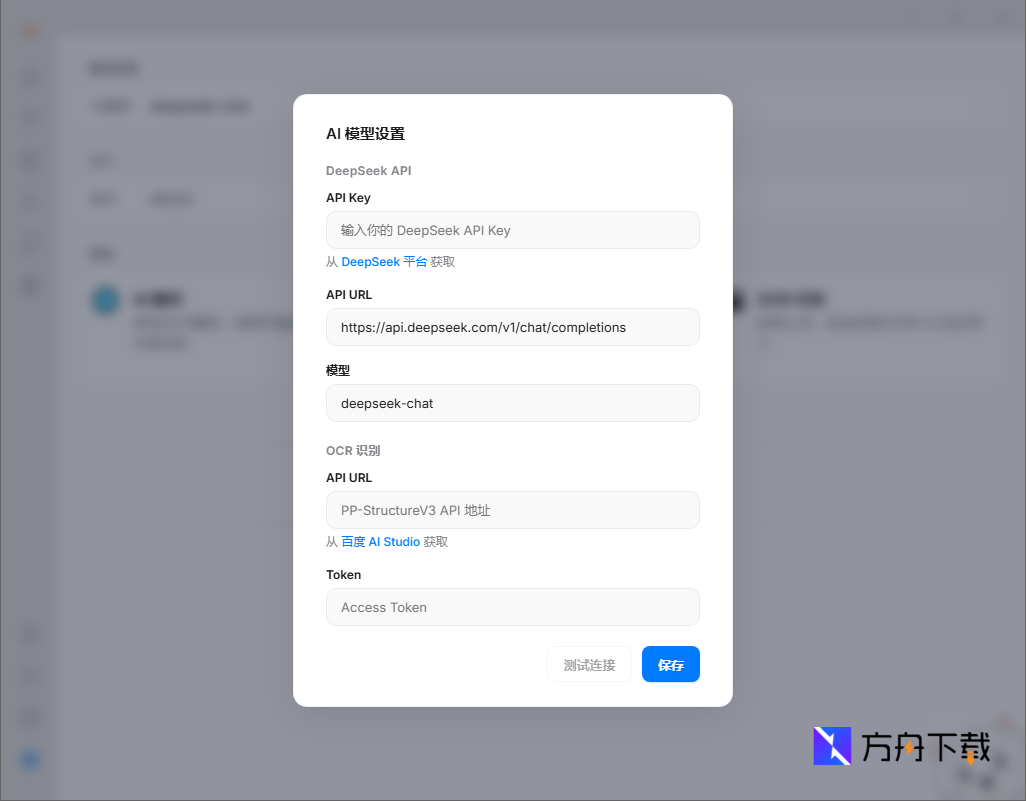Click the OCR 识别 section heading
Screen dimensions: 1026x801
pyautogui.click(x=353, y=451)
